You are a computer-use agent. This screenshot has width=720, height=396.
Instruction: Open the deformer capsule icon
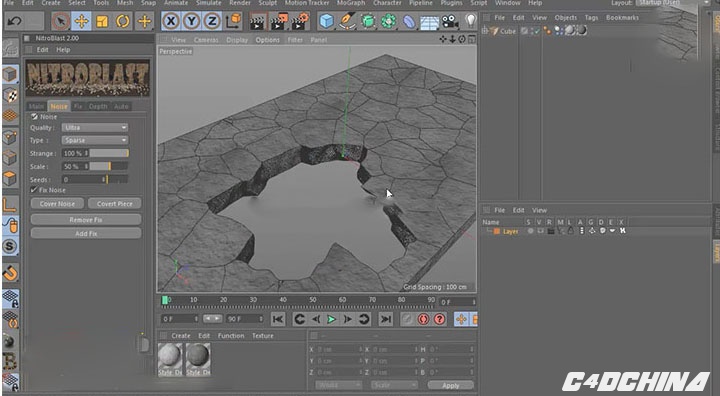coord(409,21)
